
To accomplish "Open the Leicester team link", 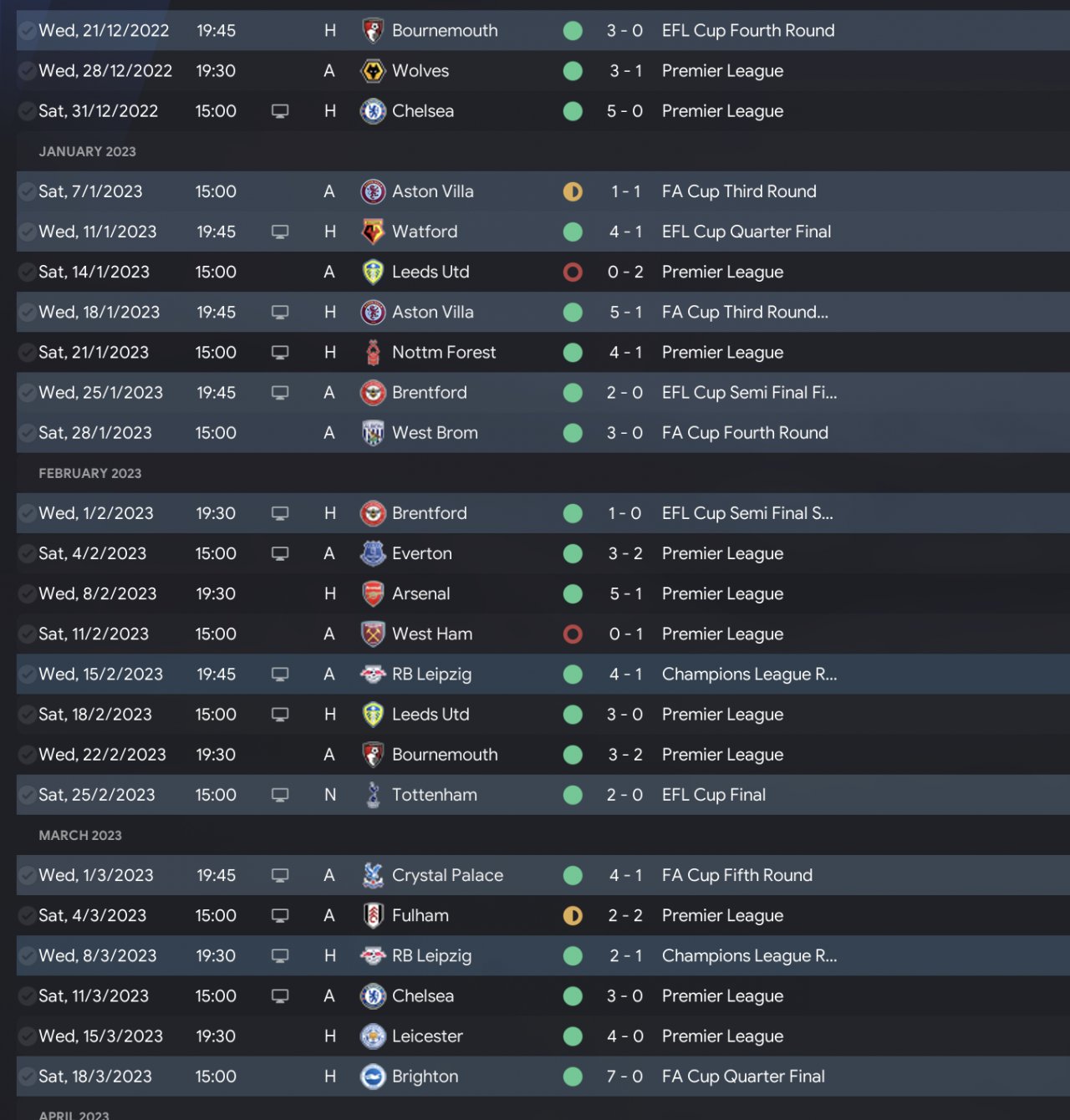I will coord(427,1036).
